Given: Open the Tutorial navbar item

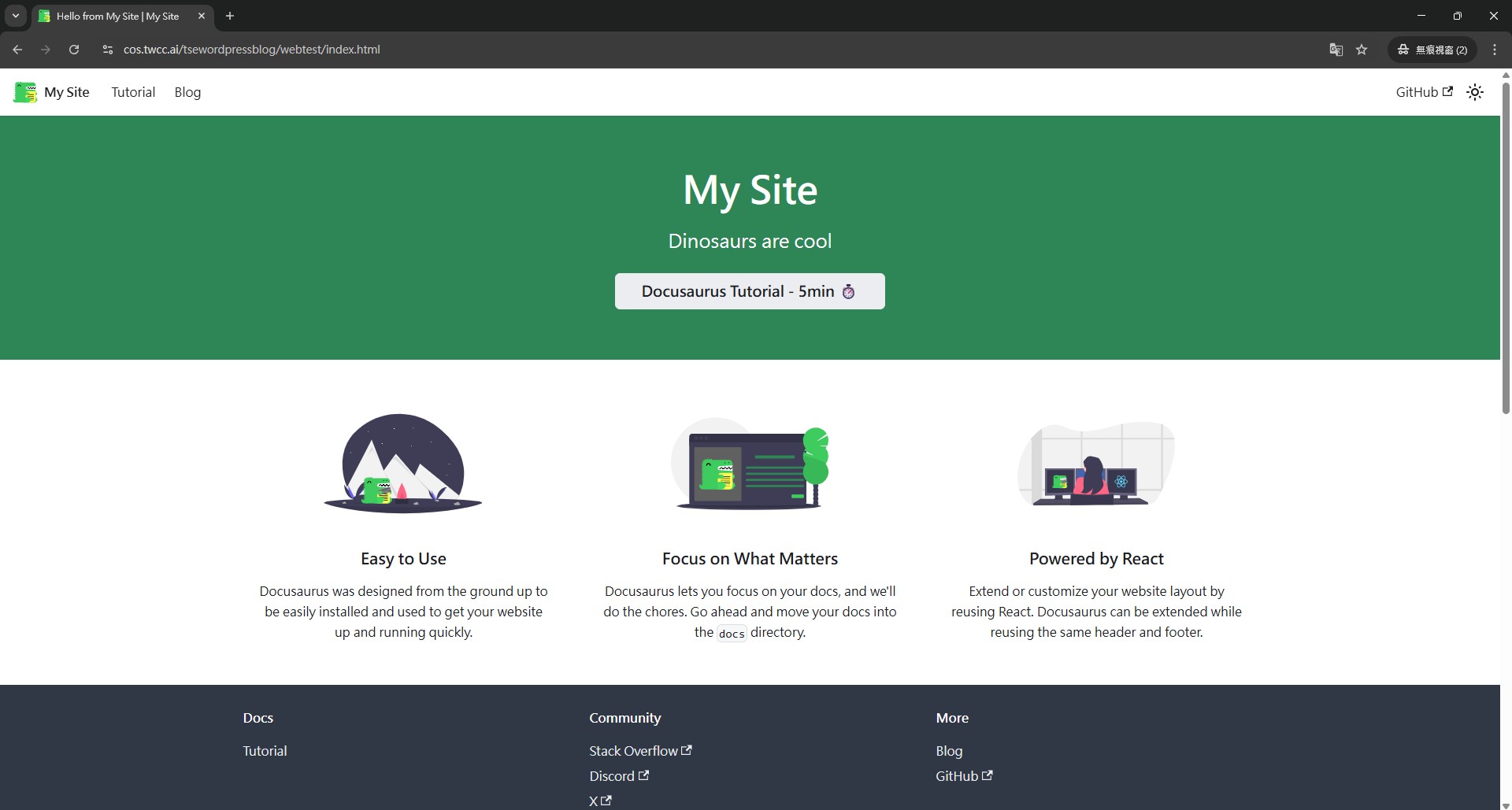Looking at the screenshot, I should pyautogui.click(x=133, y=92).
